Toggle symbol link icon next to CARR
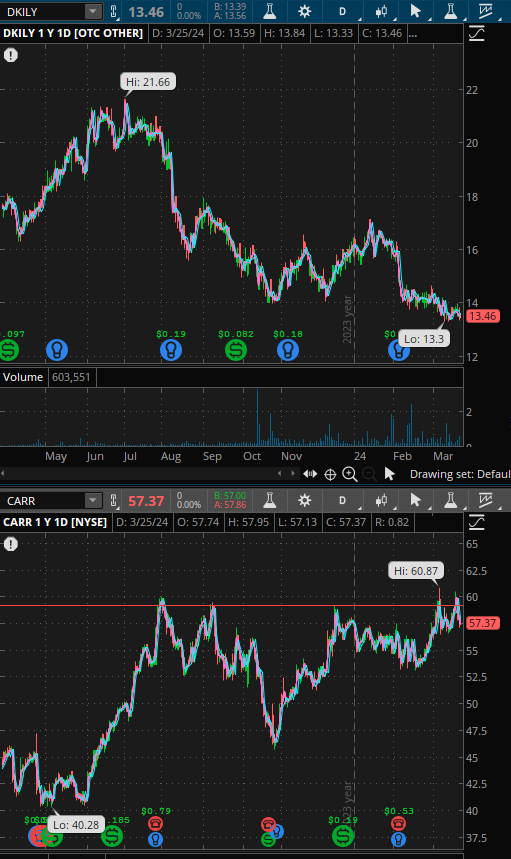The height and width of the screenshot is (859, 511). pos(113,500)
